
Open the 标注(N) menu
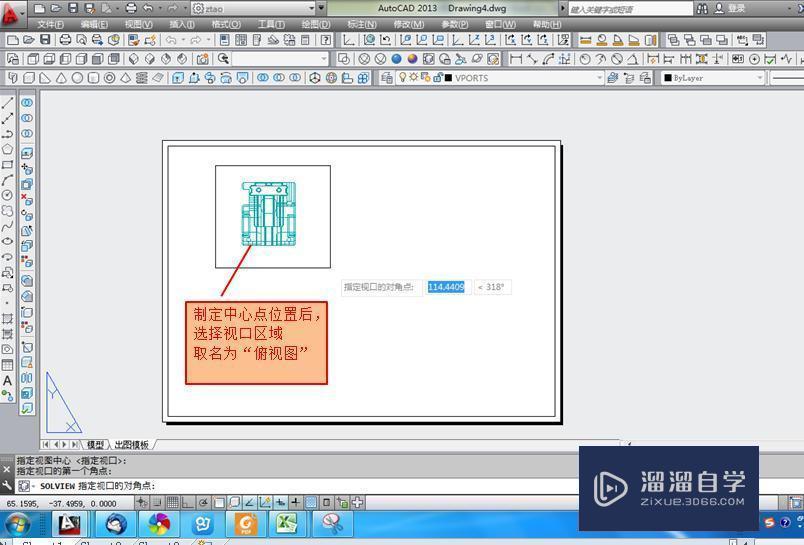[x=361, y=25]
